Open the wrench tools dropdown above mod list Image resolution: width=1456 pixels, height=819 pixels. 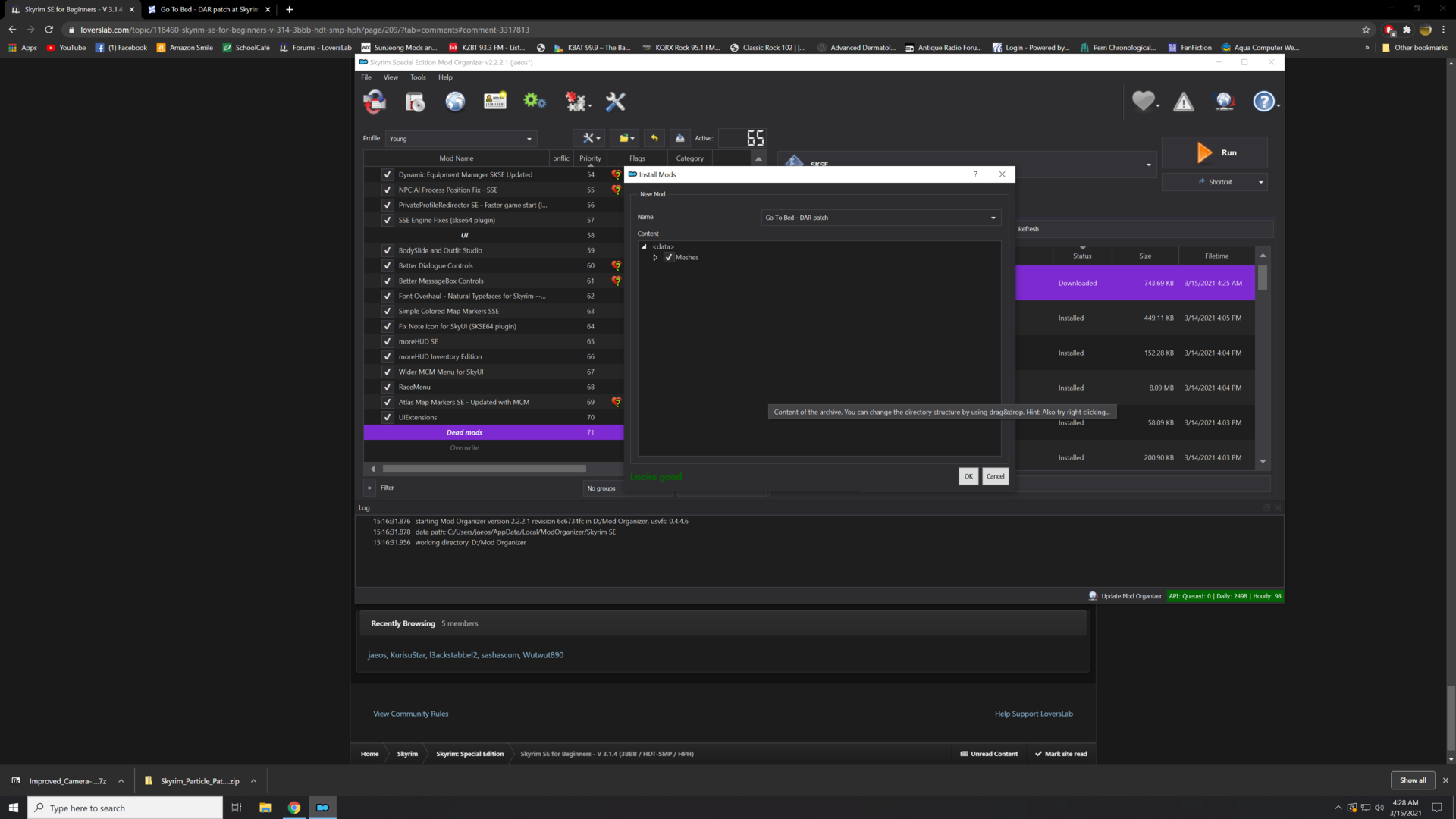[589, 138]
